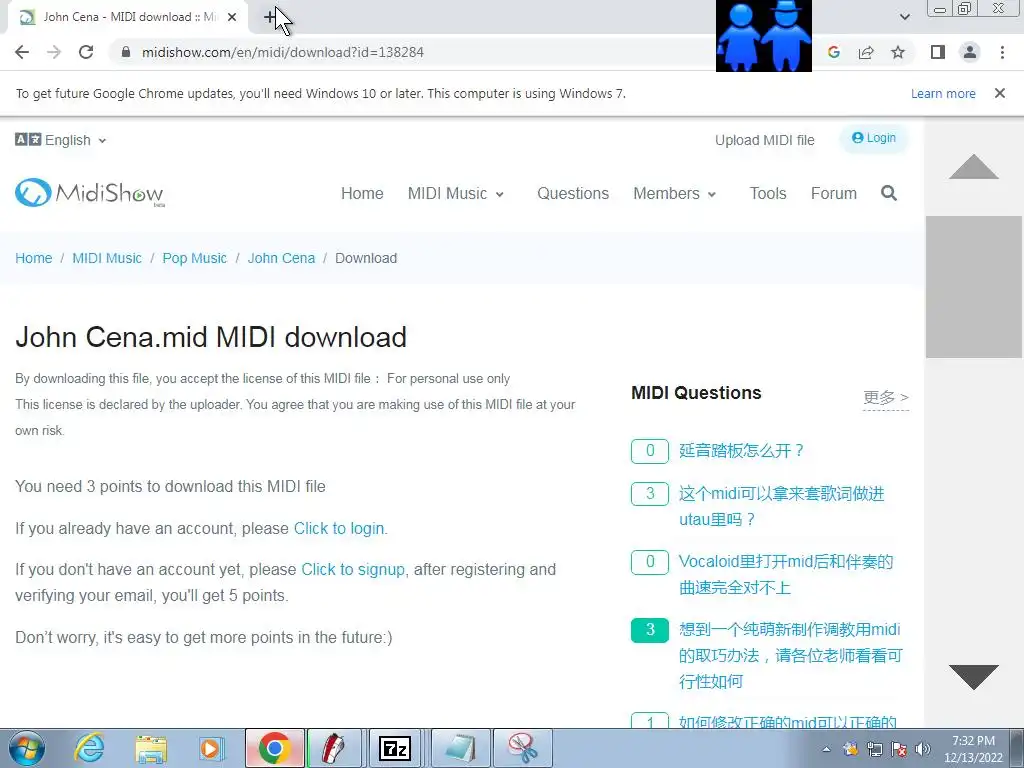Click the green 3 answers badge
Screen dimensions: 1024x768
[x=650, y=630]
